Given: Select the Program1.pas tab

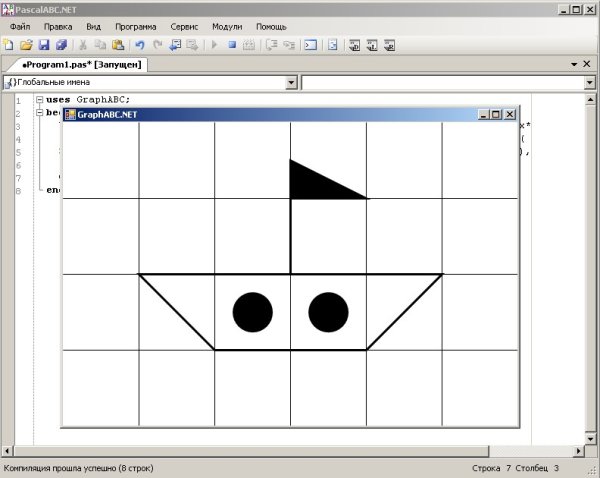Looking at the screenshot, I should point(75,64).
